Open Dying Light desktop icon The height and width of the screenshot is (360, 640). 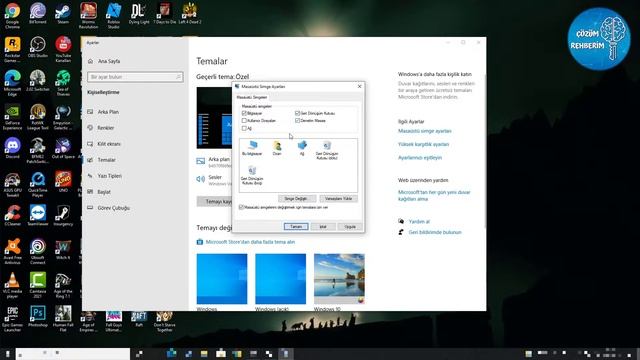tap(139, 14)
